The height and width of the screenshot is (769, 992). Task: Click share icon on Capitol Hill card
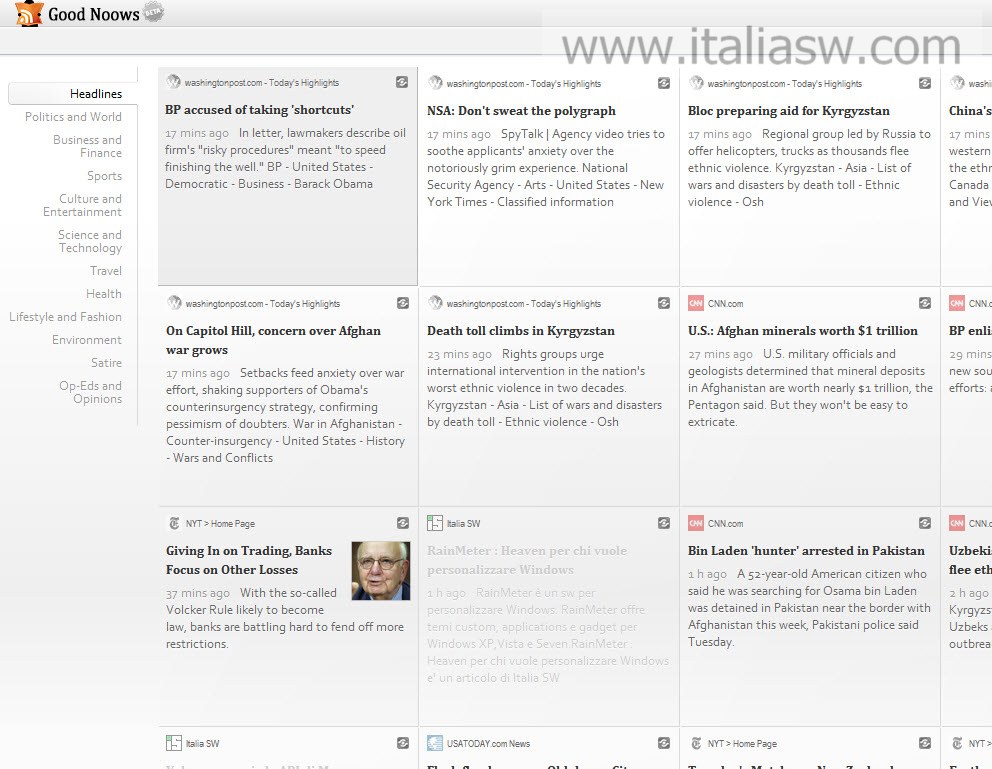[x=403, y=303]
